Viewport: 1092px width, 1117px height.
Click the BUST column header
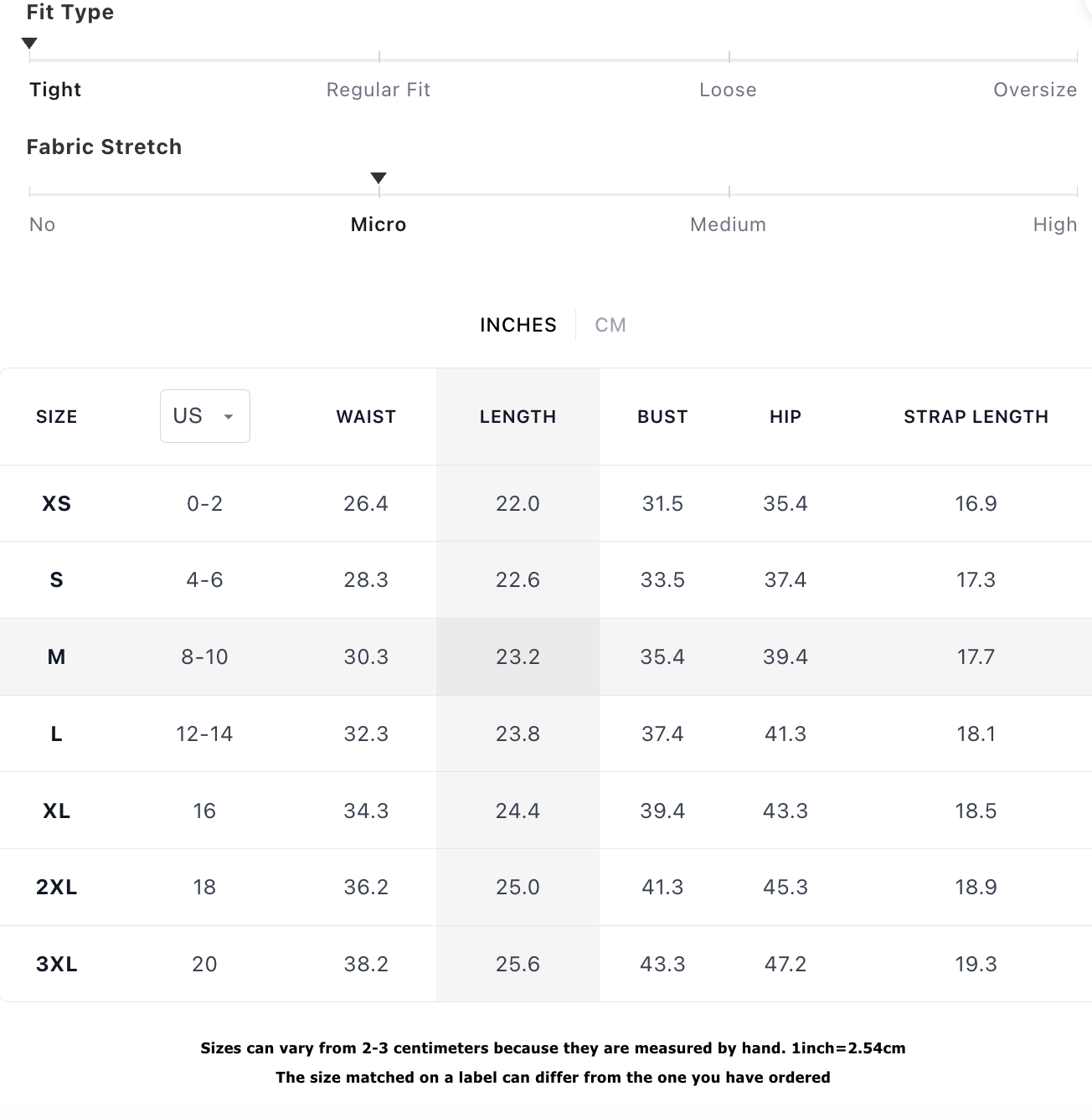coord(662,416)
